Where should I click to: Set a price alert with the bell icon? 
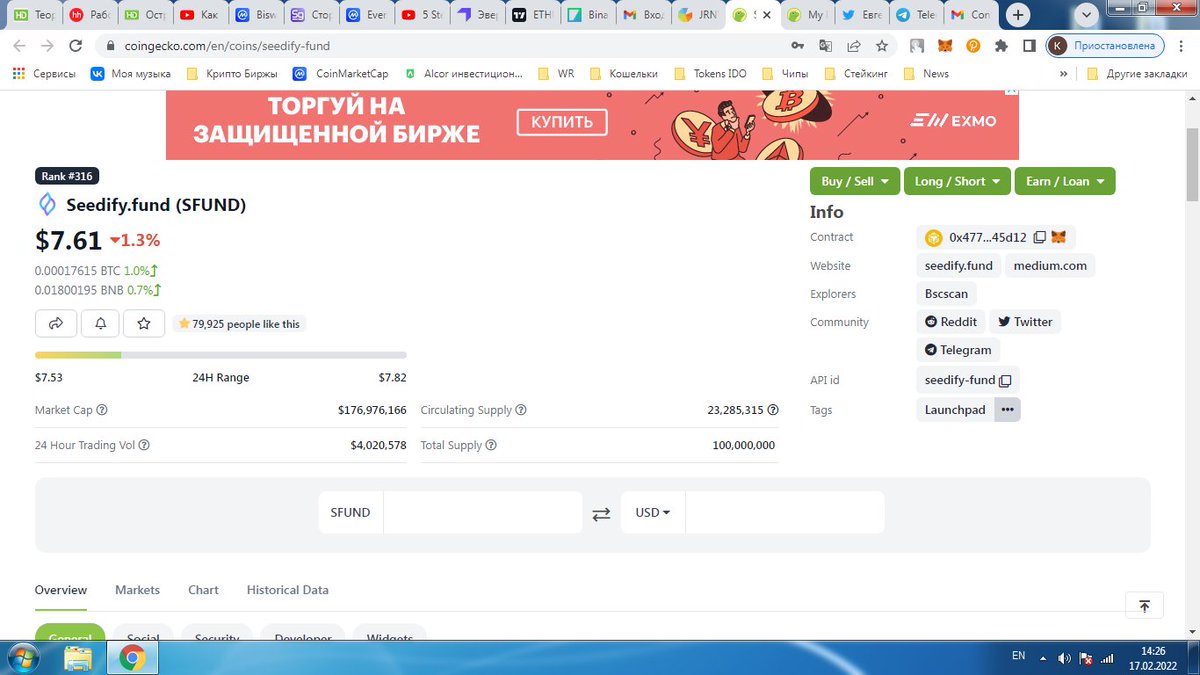(x=100, y=323)
